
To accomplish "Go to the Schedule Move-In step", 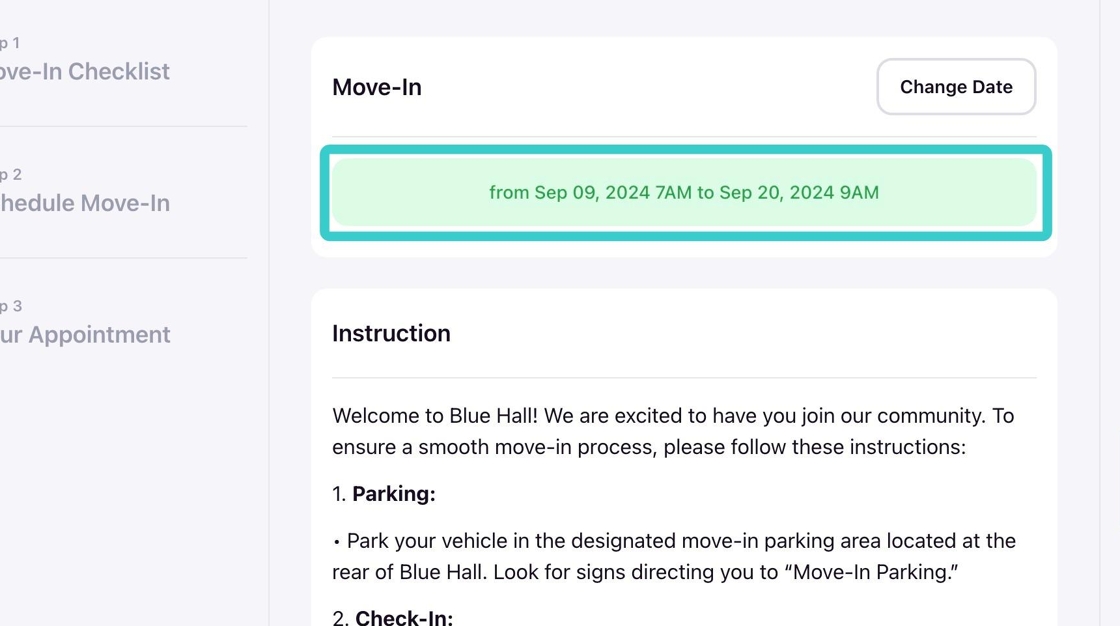I will (85, 203).
